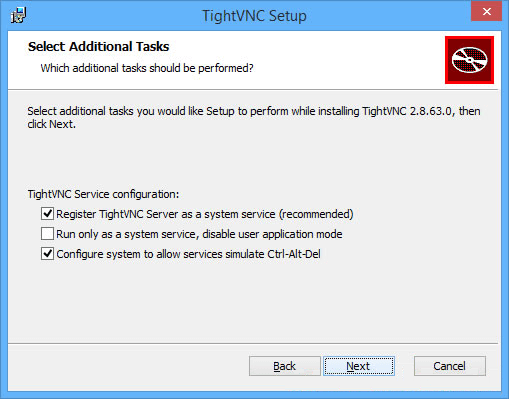Go back using the Back button
This screenshot has width=509, height=399.
point(285,366)
